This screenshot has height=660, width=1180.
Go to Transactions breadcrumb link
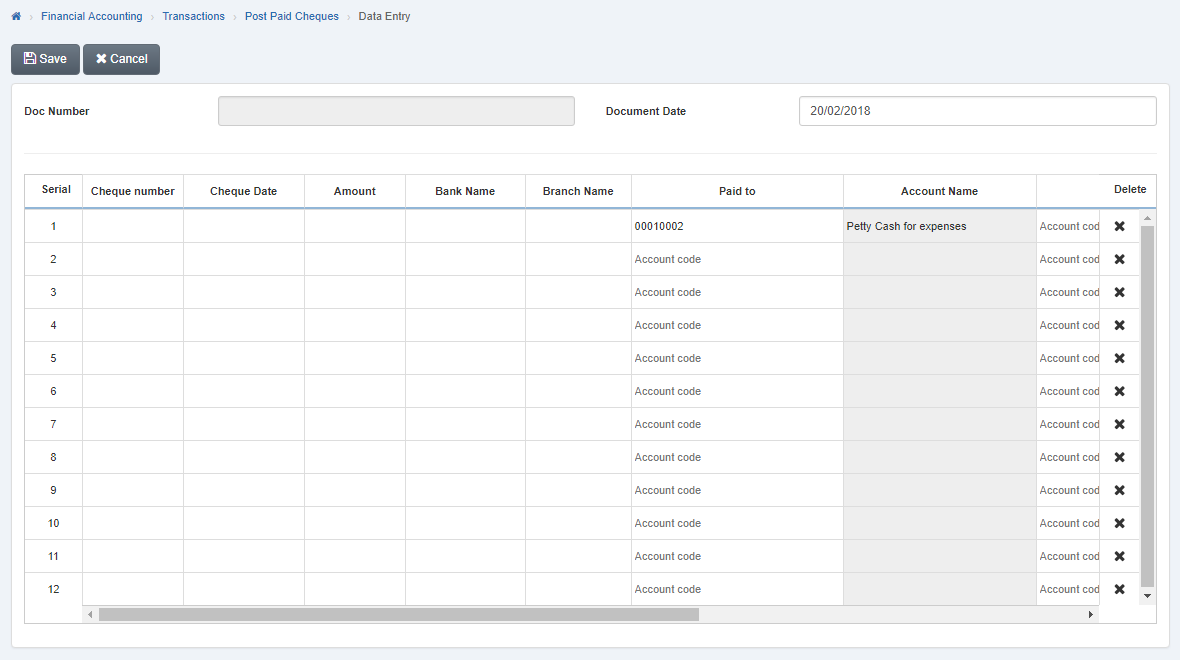tap(193, 17)
